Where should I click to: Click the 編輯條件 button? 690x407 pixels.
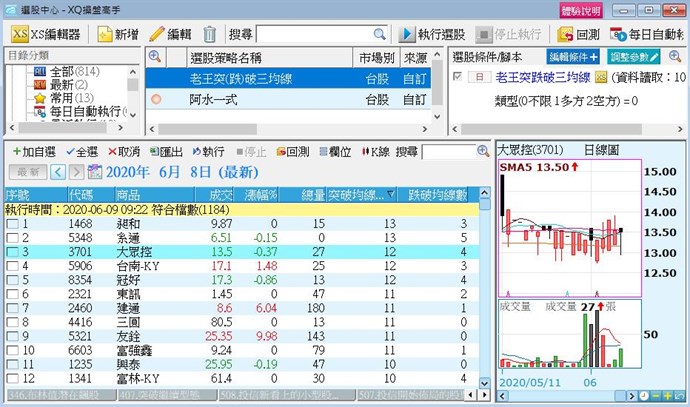click(x=578, y=56)
